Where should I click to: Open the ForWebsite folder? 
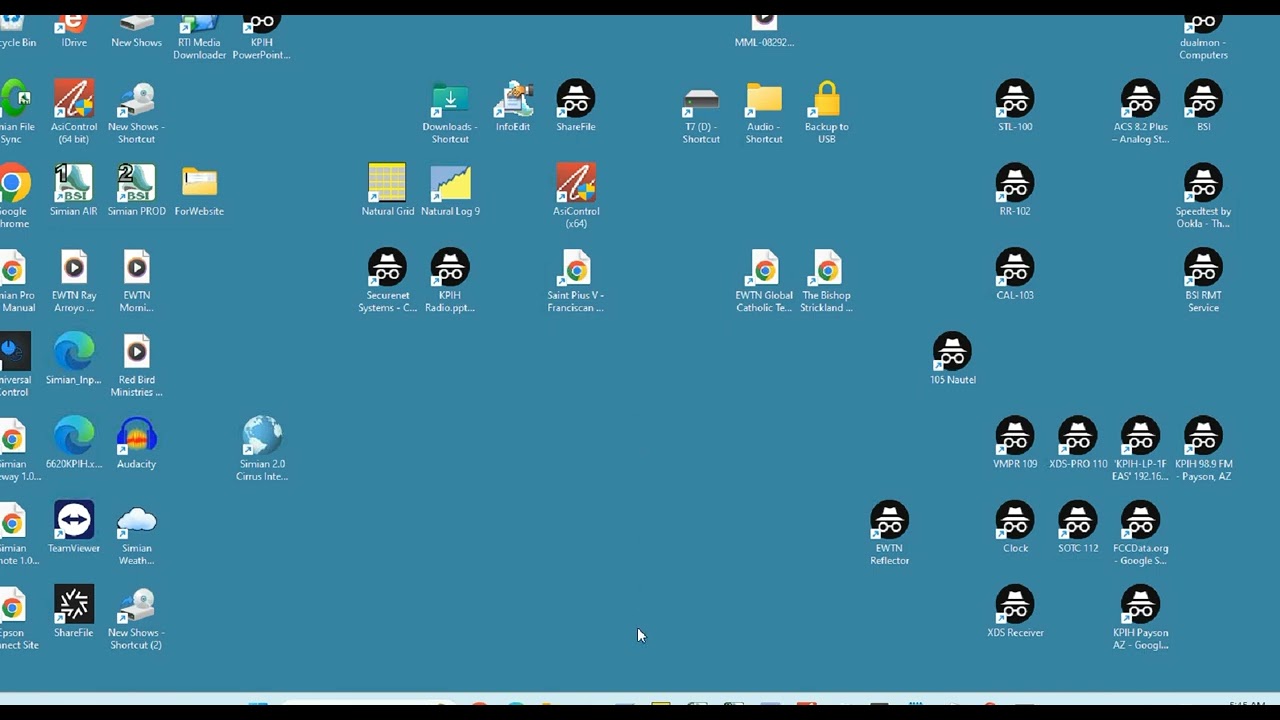199,190
